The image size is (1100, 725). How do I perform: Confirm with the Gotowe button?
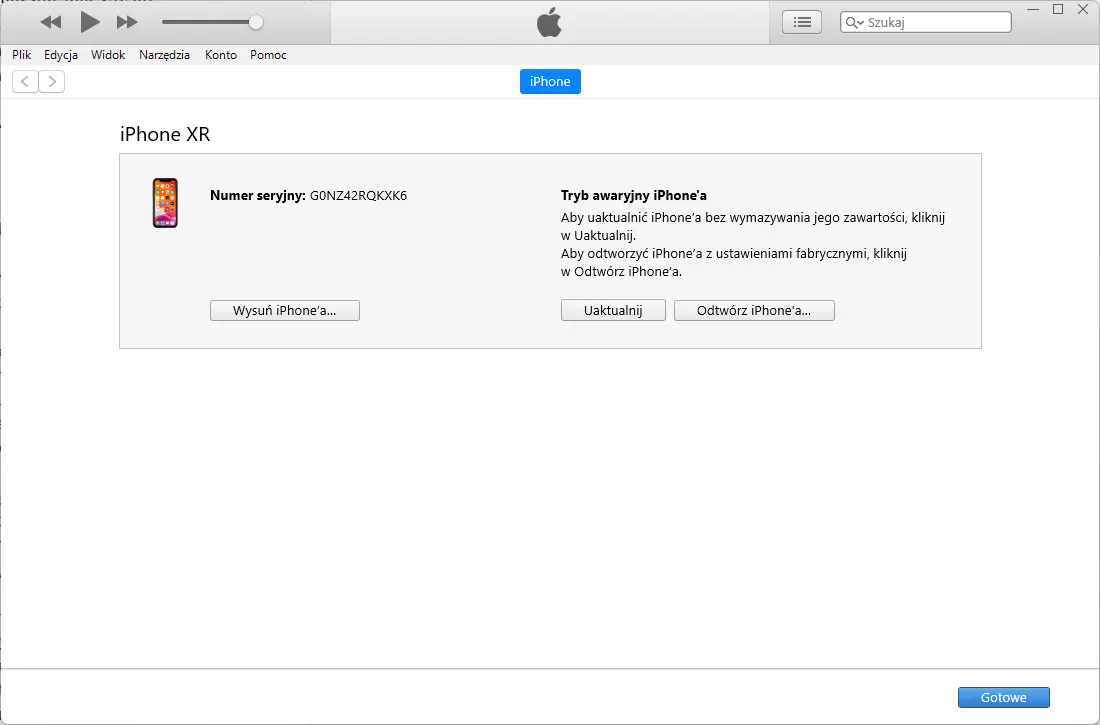coord(1003,697)
